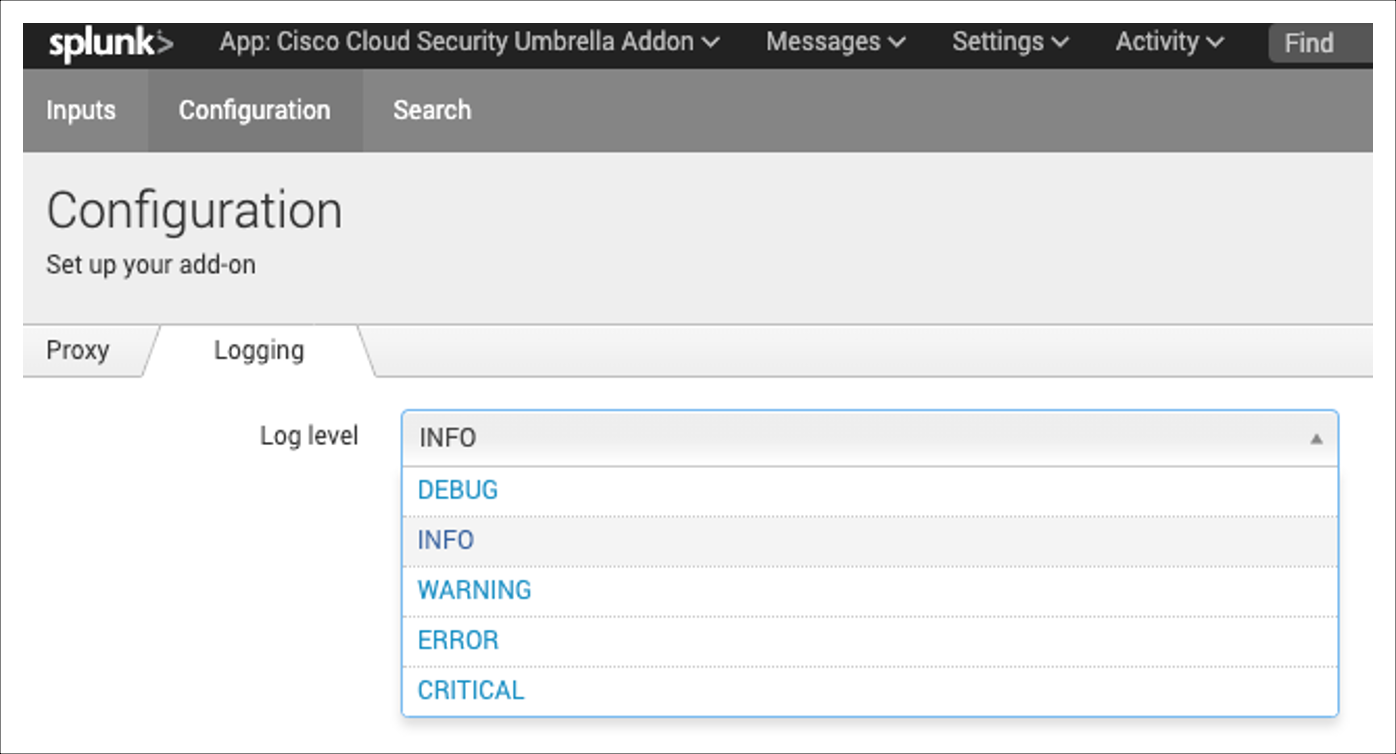Pick ERROR from the dropdown options
The height and width of the screenshot is (754, 1396).
pos(457,640)
